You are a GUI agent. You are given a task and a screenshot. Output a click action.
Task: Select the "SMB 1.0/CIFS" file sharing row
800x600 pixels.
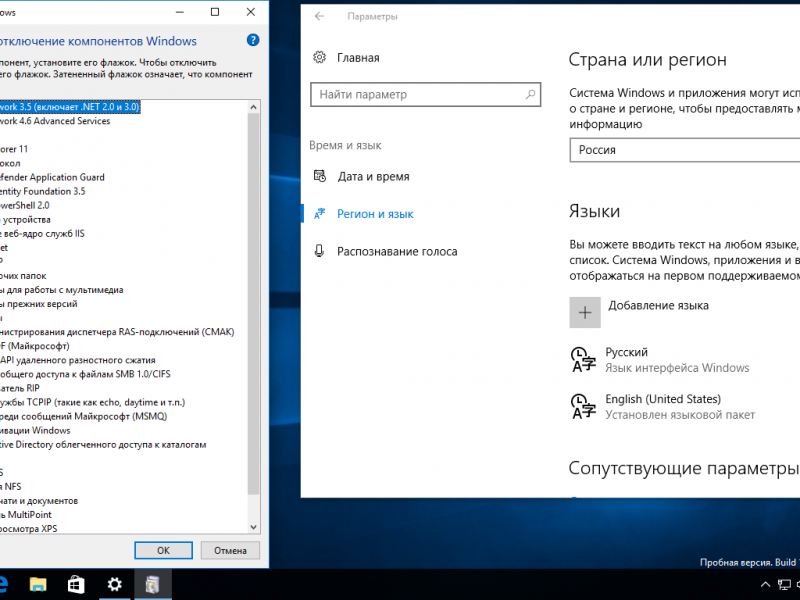(x=86, y=374)
